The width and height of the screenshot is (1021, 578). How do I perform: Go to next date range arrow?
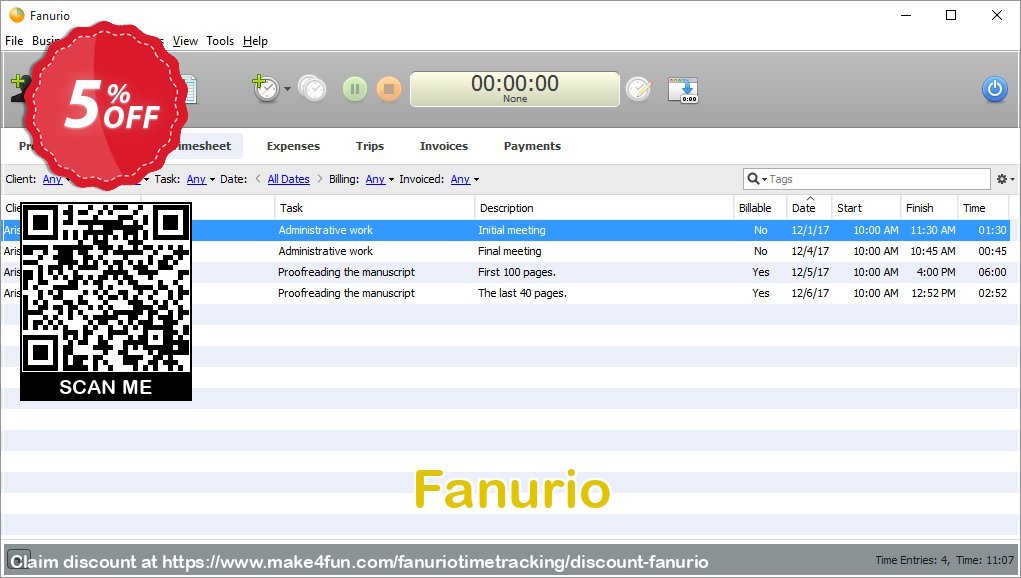click(x=320, y=178)
